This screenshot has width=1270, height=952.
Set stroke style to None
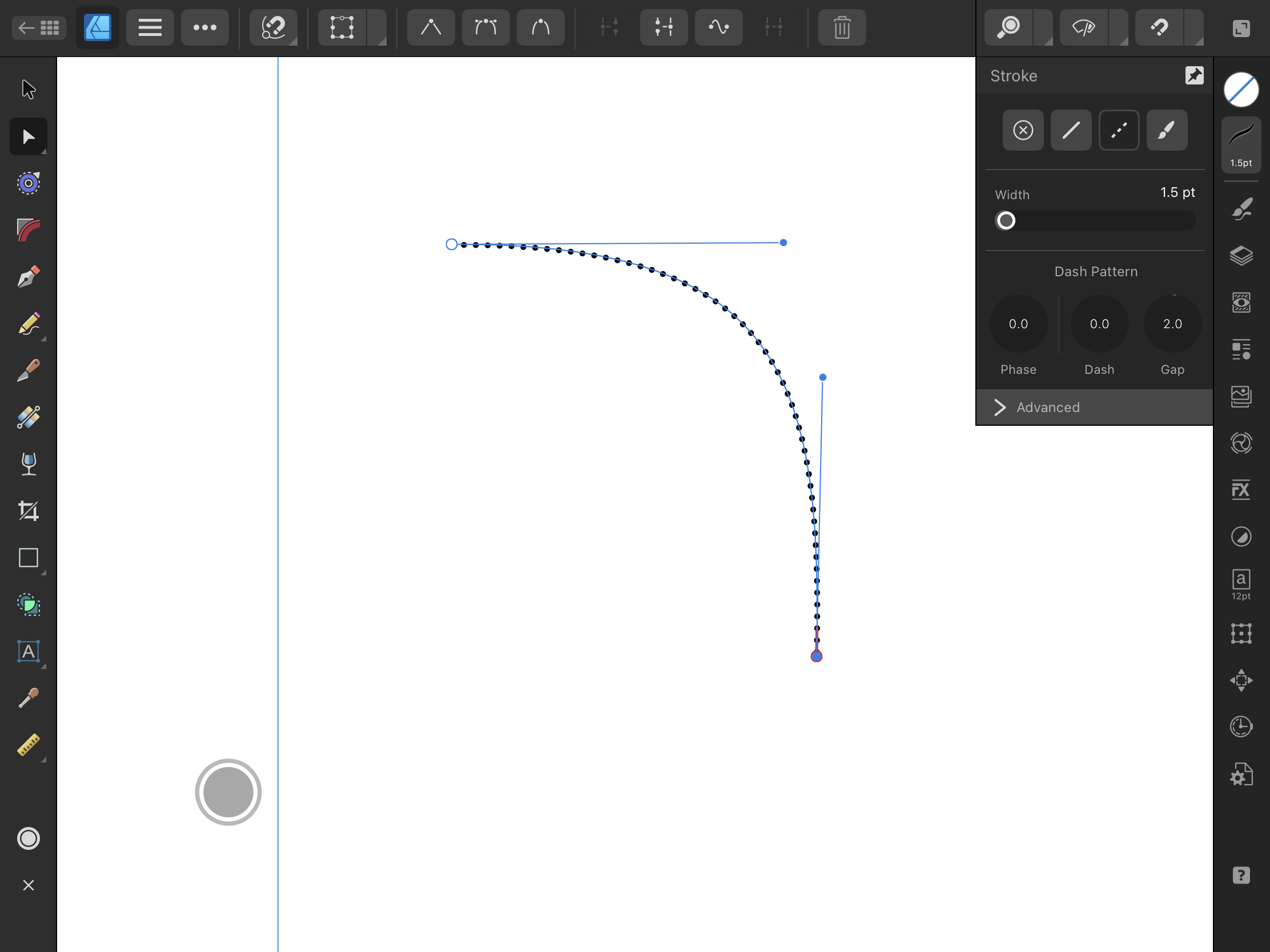pos(1023,130)
